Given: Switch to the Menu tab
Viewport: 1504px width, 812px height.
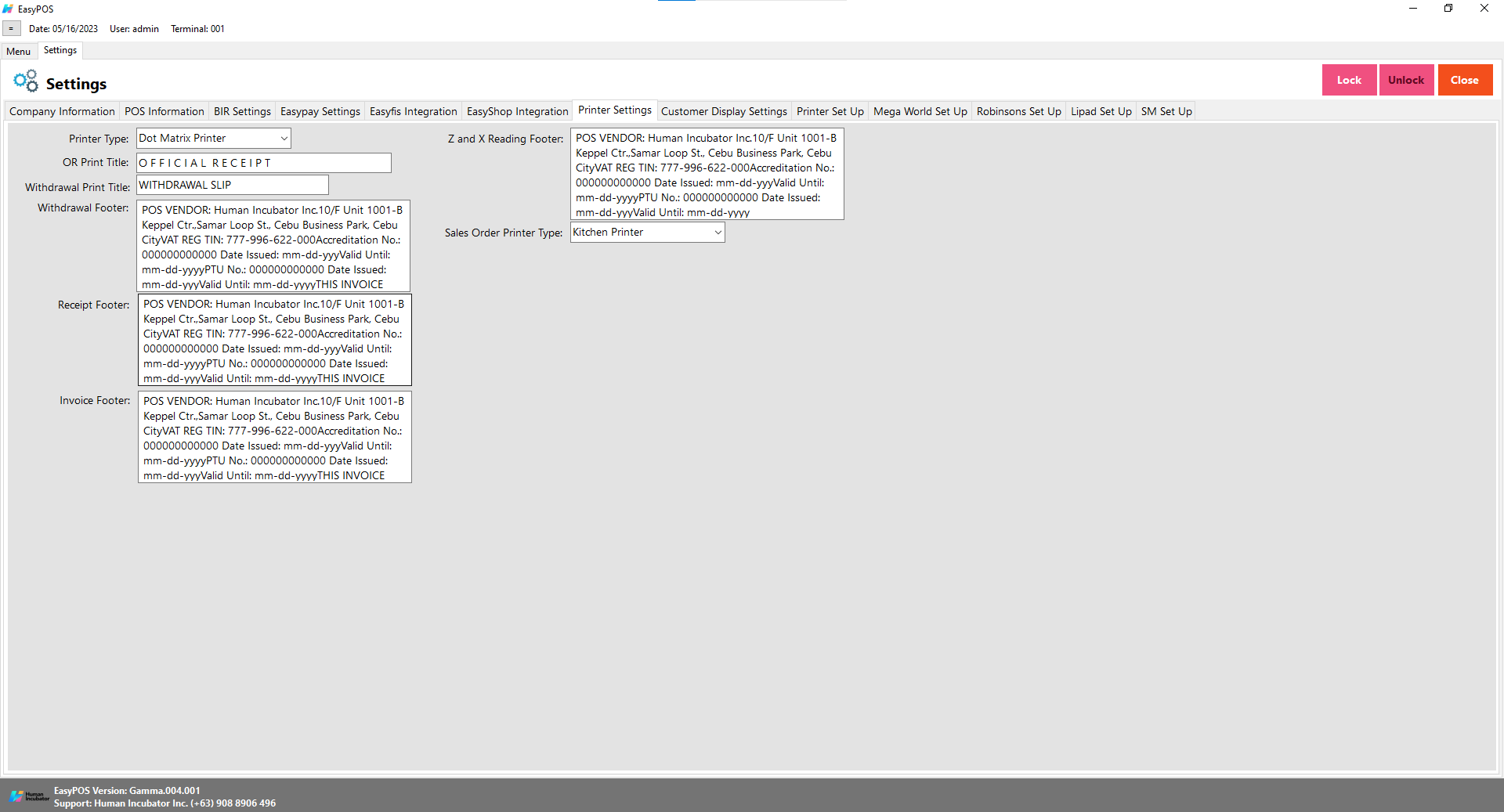Looking at the screenshot, I should [x=19, y=52].
